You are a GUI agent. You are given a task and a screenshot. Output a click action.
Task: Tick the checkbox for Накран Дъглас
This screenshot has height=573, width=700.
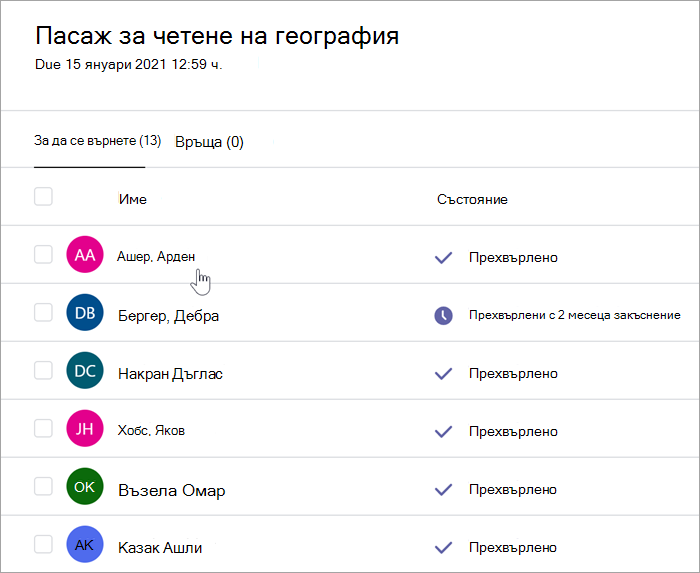coord(43,370)
